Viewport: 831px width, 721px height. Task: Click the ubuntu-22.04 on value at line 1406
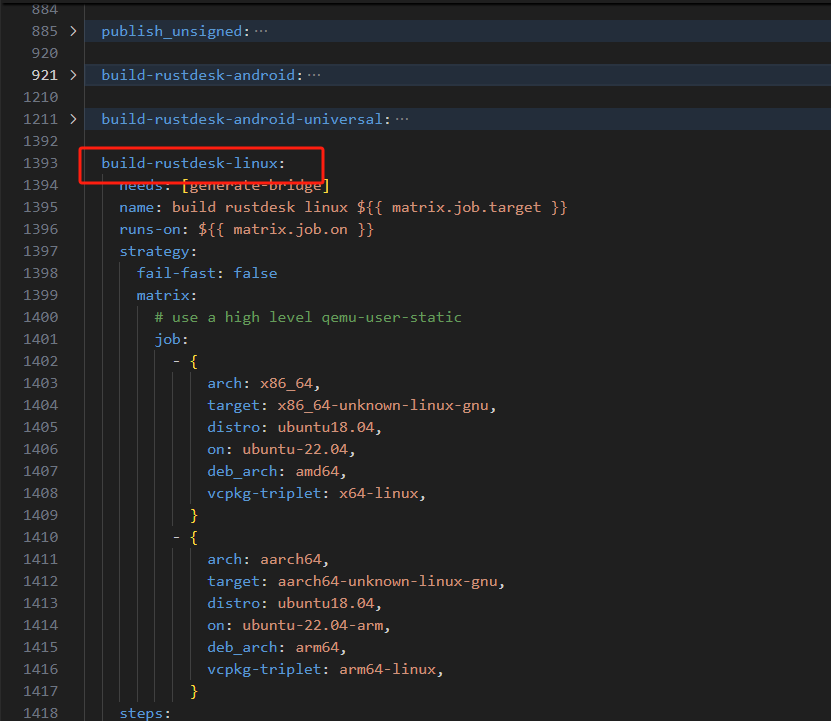[295, 450]
